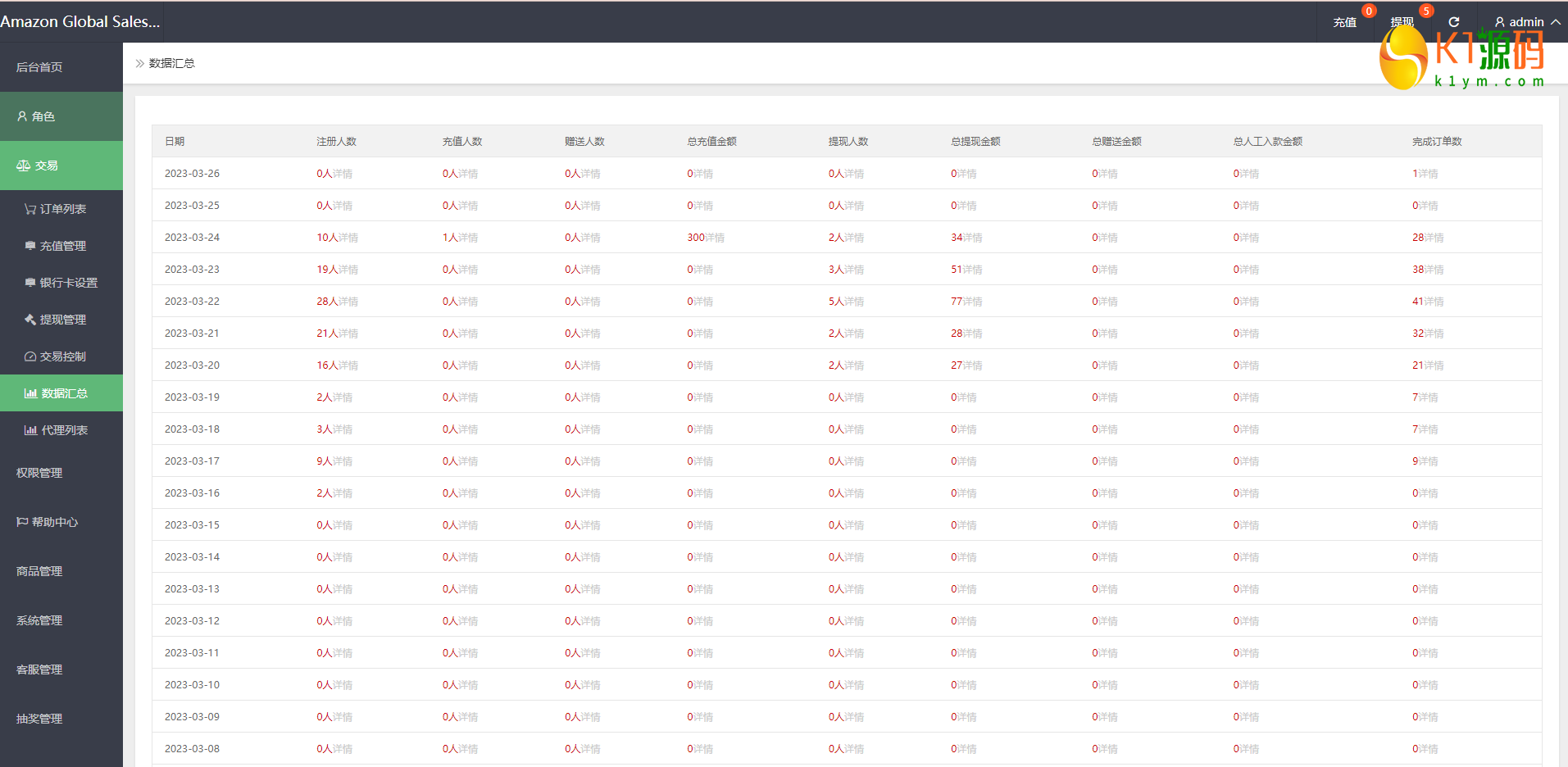Click the scales icon beside 交易

23,166
